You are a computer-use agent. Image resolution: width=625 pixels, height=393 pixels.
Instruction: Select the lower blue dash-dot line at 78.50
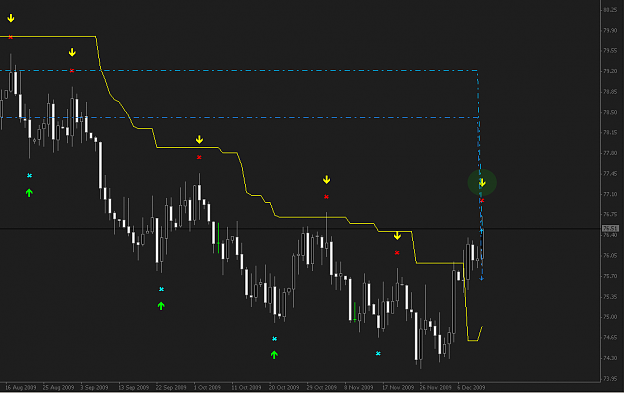point(239,118)
